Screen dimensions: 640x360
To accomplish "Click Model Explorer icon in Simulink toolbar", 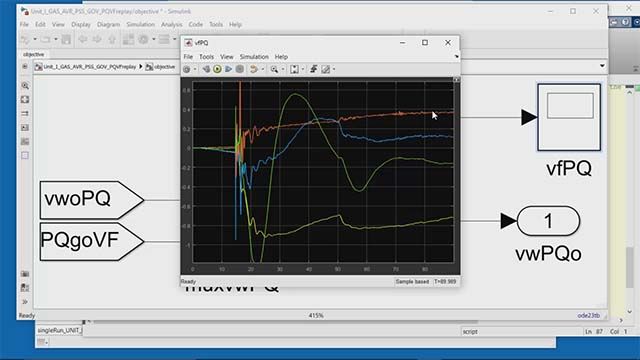I will [164, 40].
